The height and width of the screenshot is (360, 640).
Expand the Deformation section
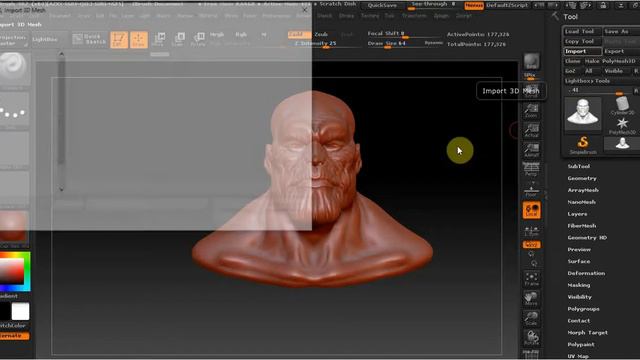point(587,273)
